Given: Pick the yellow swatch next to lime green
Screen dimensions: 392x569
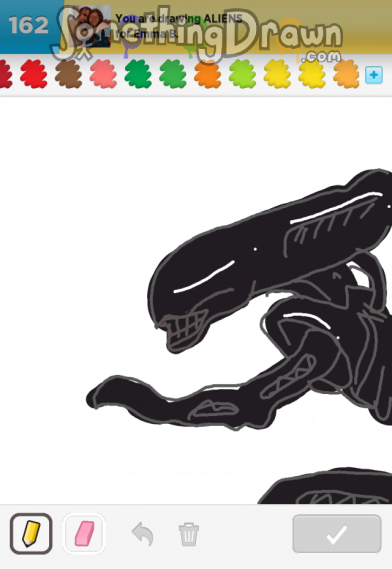Looking at the screenshot, I should [x=277, y=74].
